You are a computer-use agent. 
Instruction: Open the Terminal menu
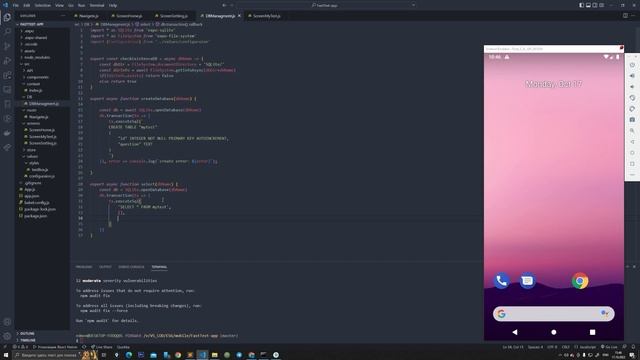point(97,5)
